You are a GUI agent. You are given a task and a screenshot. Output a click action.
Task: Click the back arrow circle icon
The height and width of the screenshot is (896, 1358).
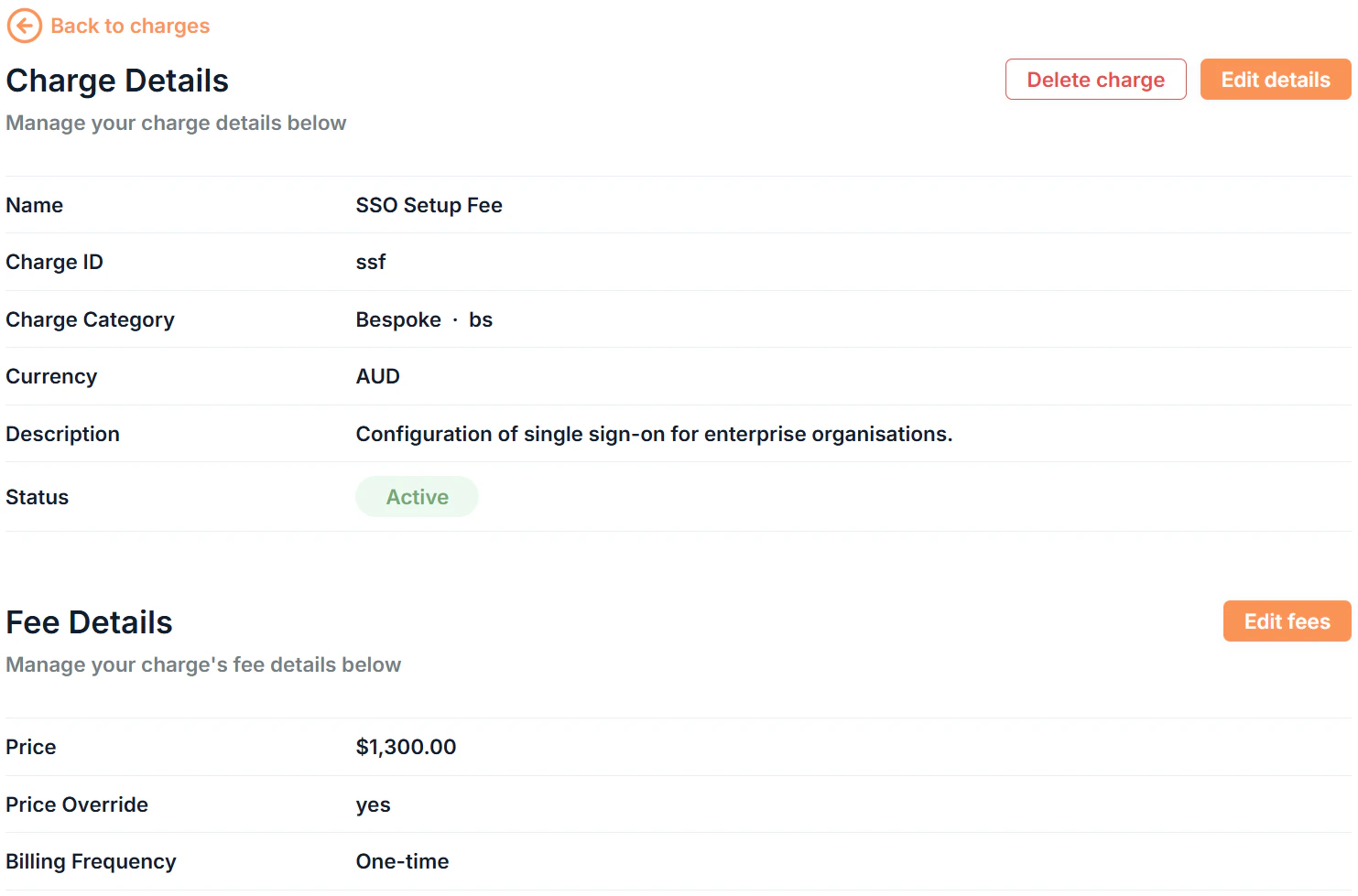point(25,26)
